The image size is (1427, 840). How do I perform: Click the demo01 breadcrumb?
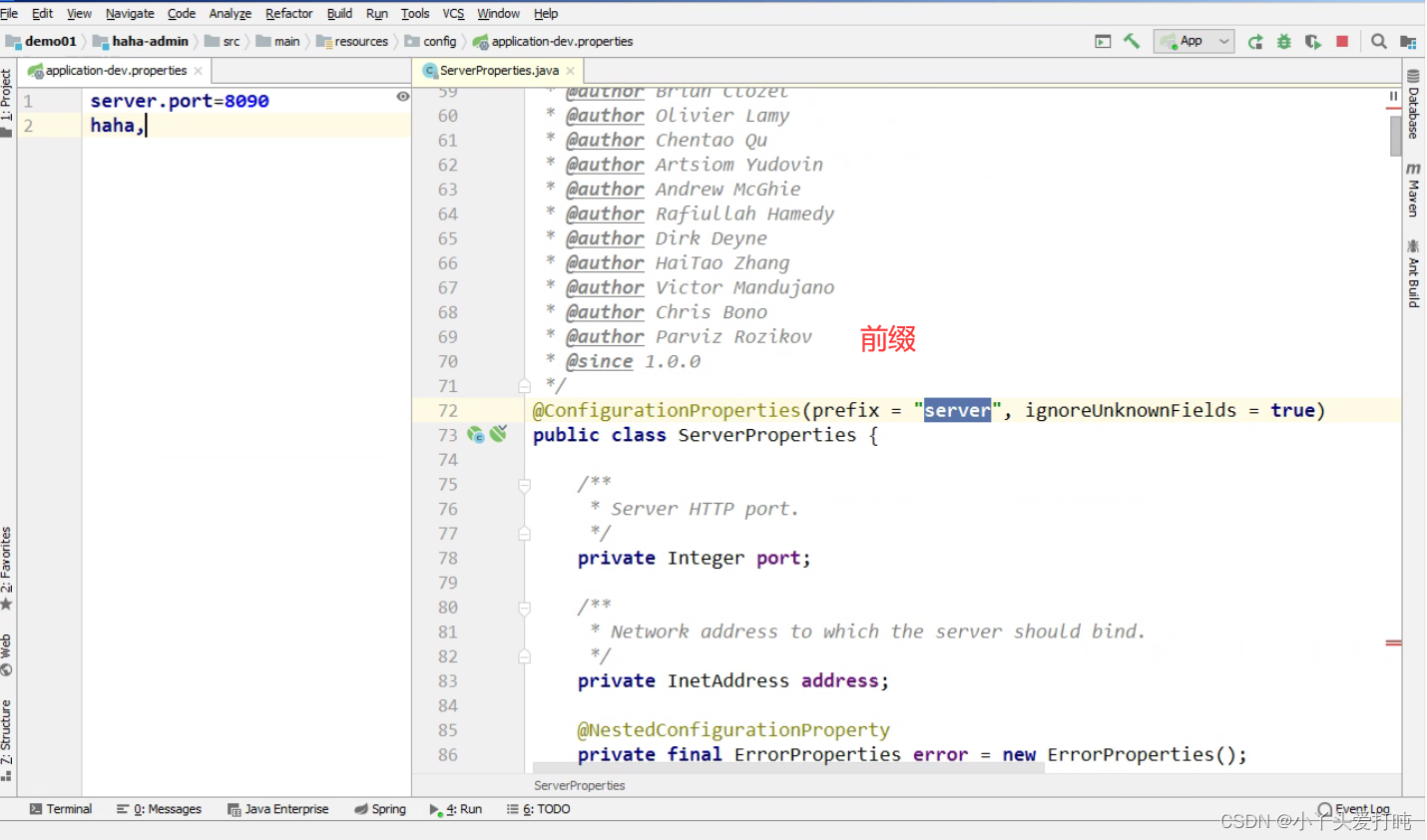(x=42, y=41)
